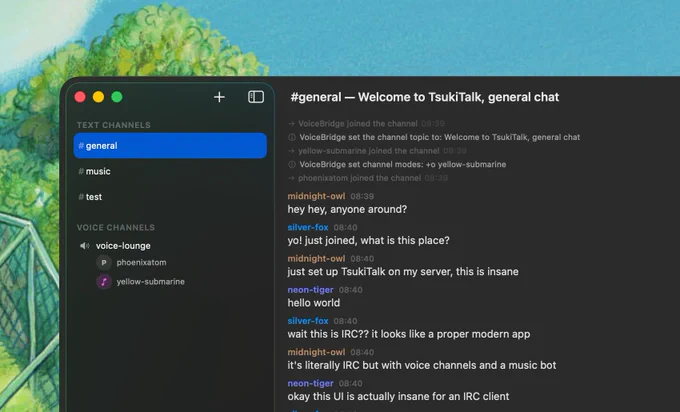
Task: Switch to the #test channel
Action: tap(170, 197)
